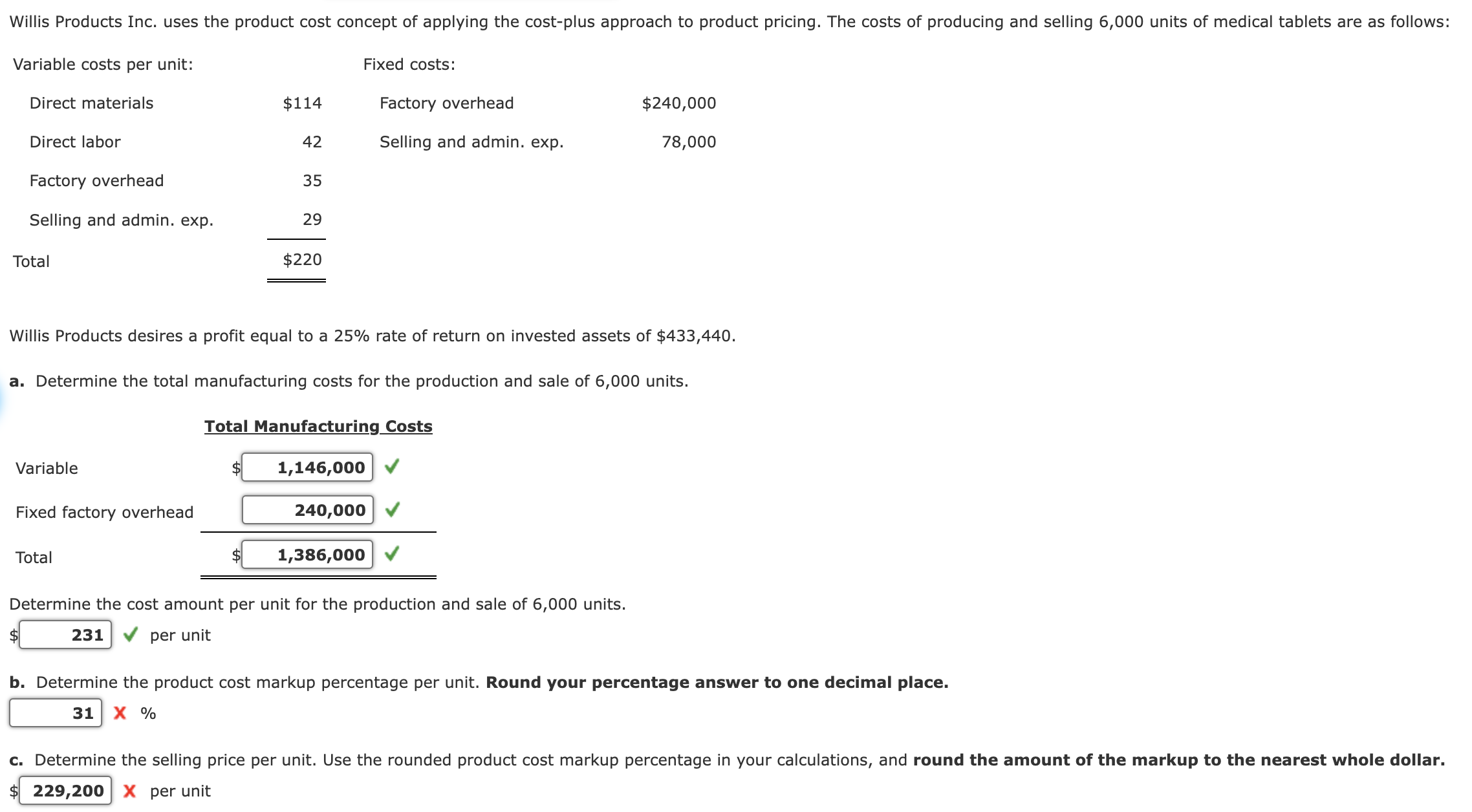This screenshot has width=1472, height=812.
Task: Click the bolded Round your percentage answer text
Action: point(718,682)
